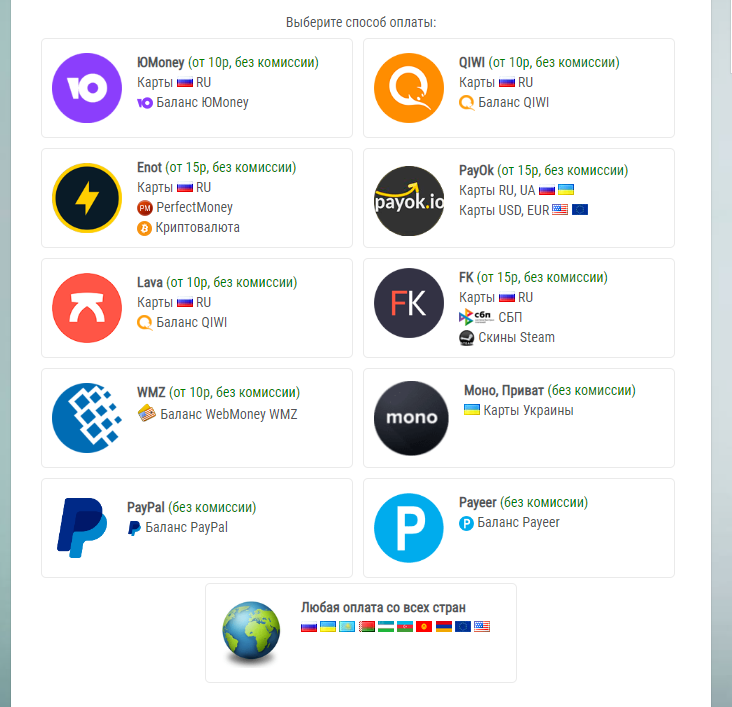732x707 pixels.
Task: Choose ЮMoney payment method title
Action: point(228,62)
